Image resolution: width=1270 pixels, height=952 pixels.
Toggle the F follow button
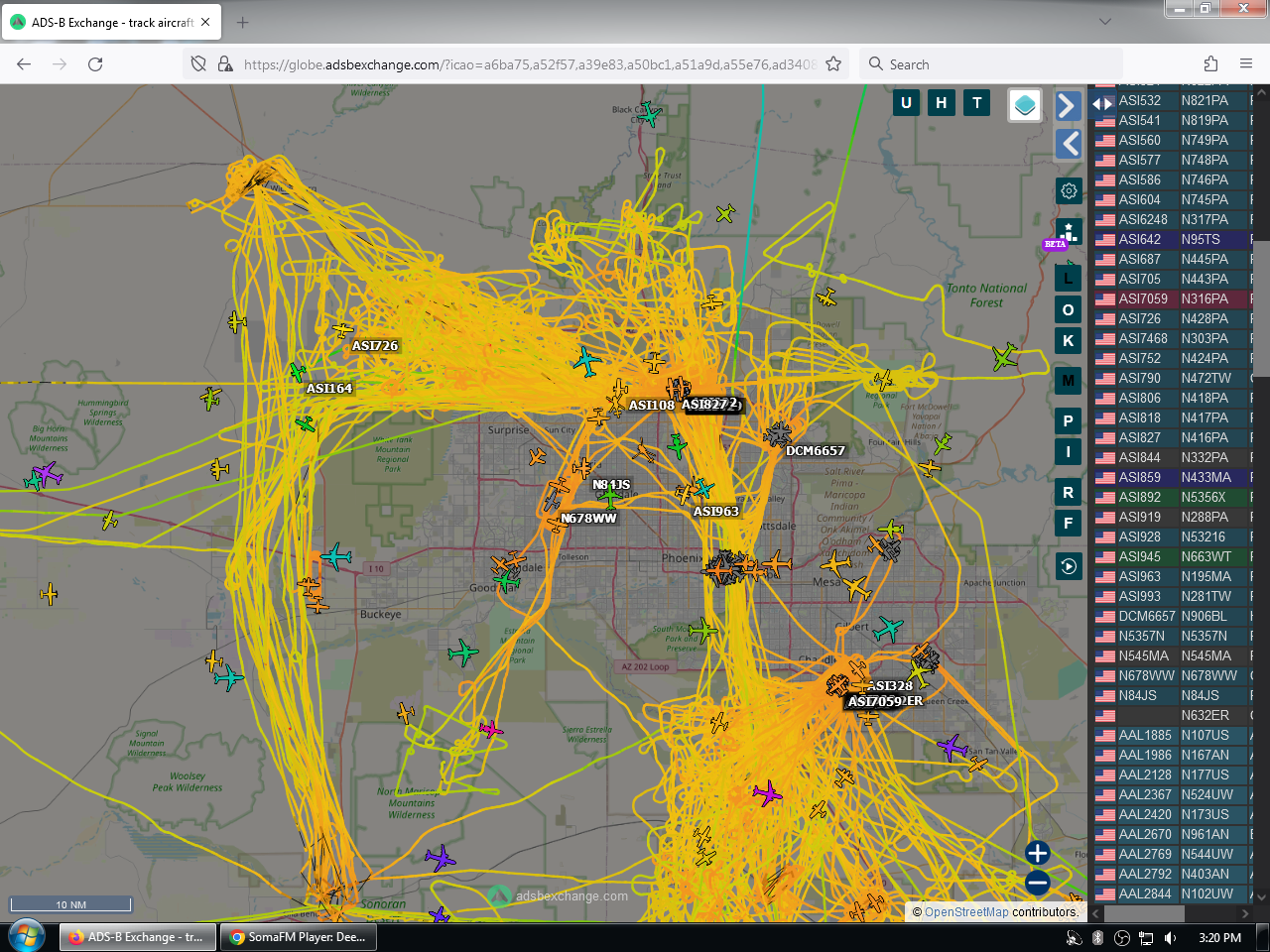pos(1069,523)
